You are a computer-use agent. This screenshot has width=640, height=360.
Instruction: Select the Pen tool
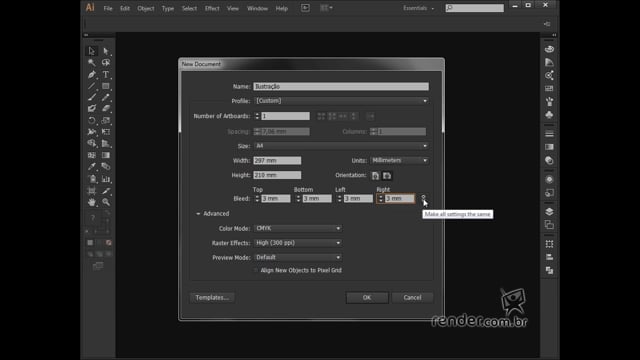click(91, 74)
